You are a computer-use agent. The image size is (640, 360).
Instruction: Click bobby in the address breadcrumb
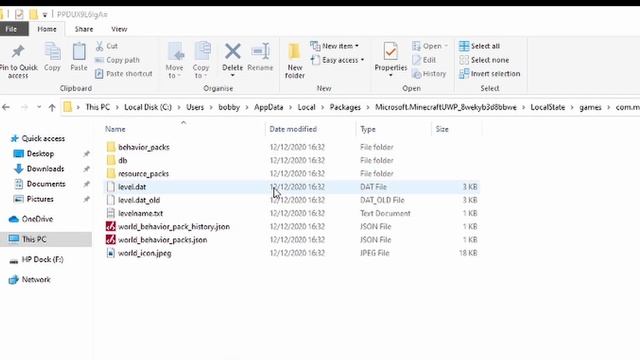(229, 107)
